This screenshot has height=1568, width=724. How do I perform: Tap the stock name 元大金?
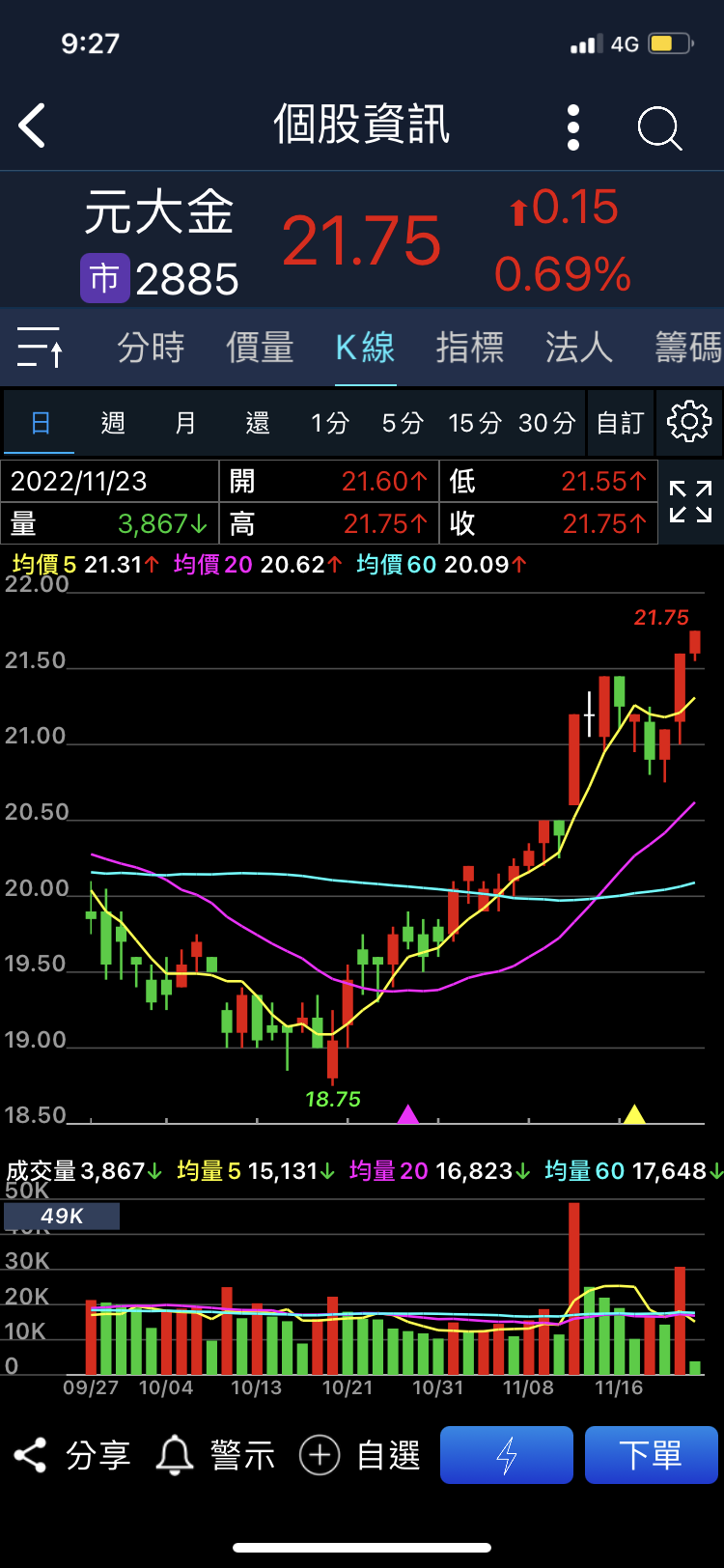(x=159, y=212)
